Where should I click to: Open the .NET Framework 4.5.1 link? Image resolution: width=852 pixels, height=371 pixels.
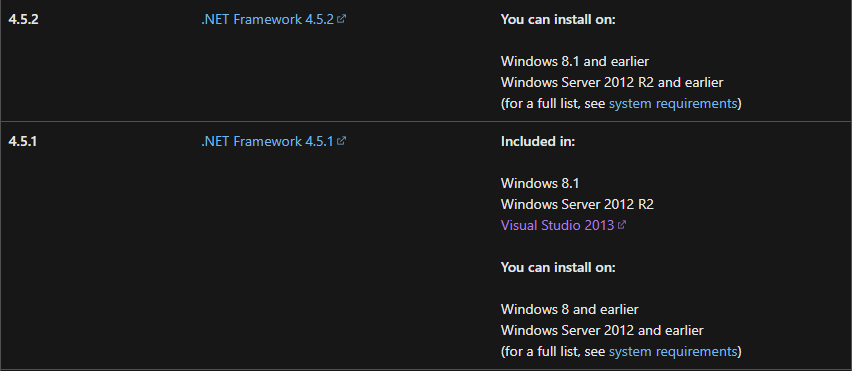273,141
